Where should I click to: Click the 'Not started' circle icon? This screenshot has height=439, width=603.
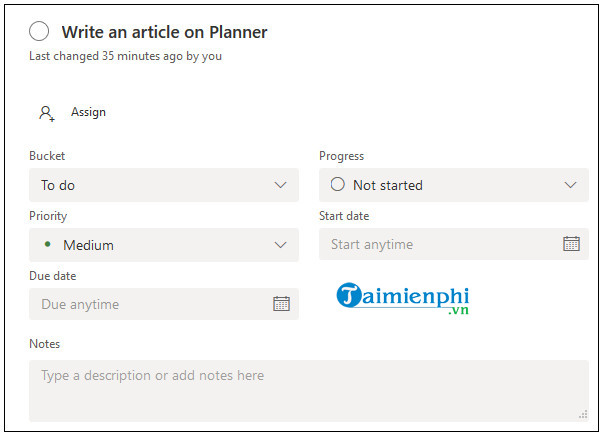point(337,184)
